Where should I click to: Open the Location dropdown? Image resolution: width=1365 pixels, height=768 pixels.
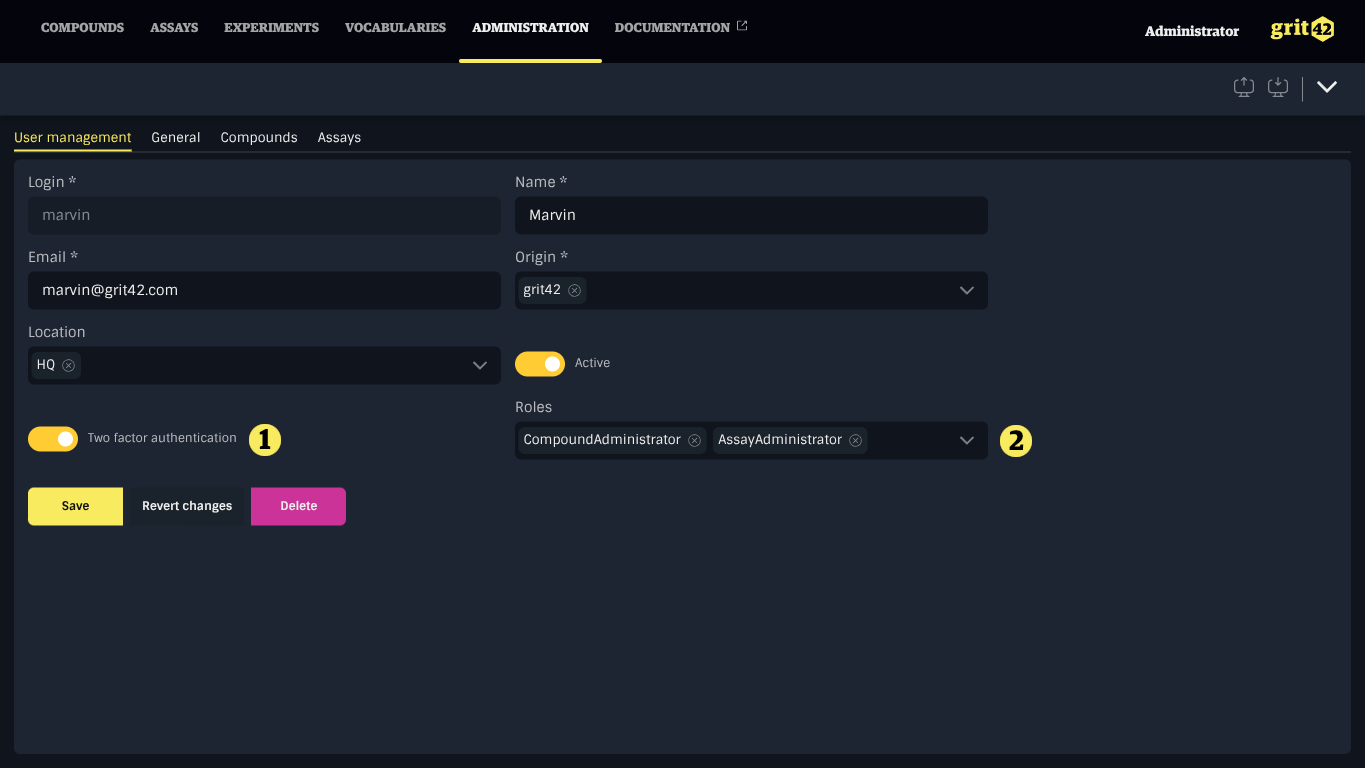click(x=480, y=365)
